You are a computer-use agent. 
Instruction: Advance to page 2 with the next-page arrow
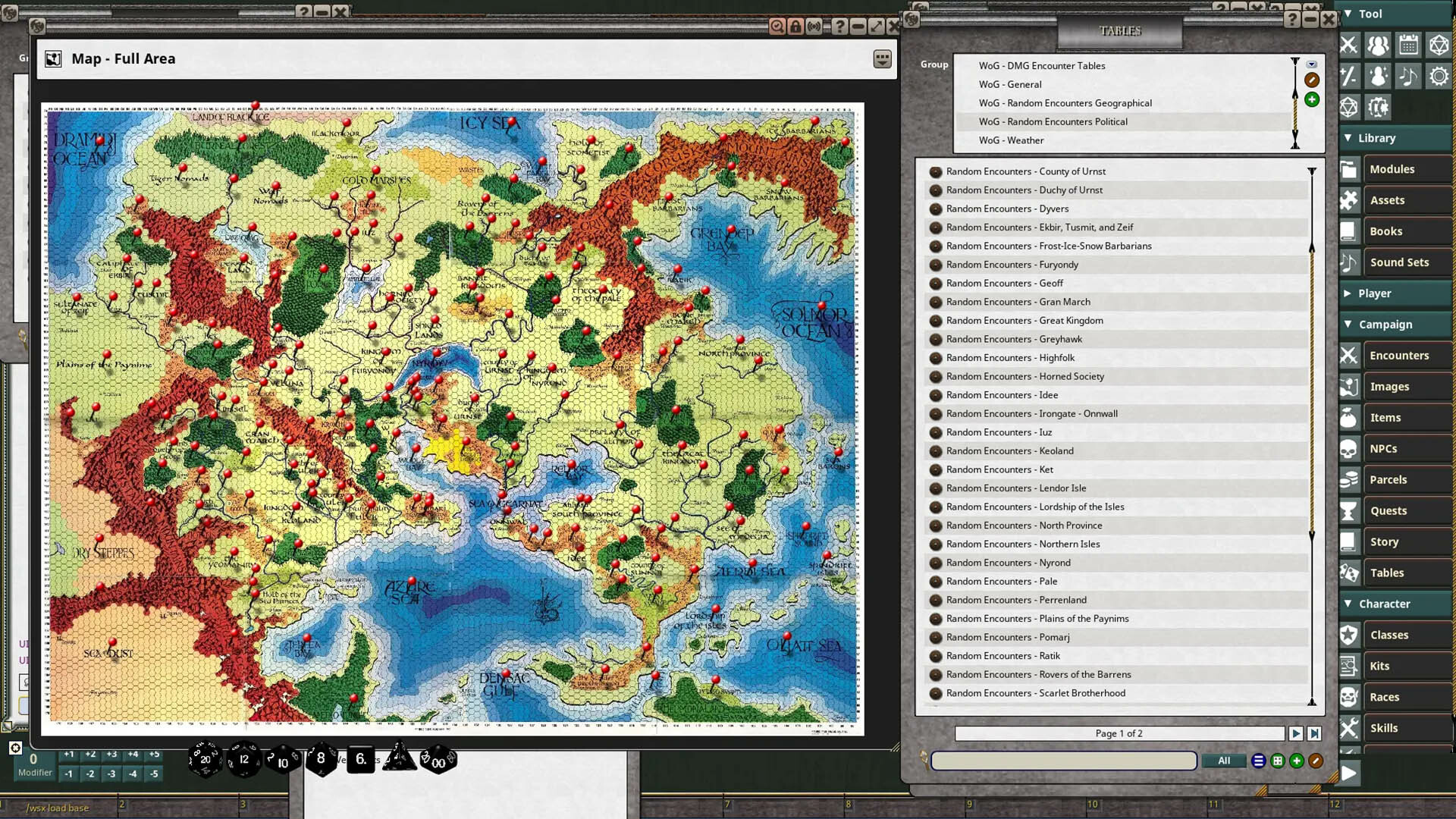1295,733
